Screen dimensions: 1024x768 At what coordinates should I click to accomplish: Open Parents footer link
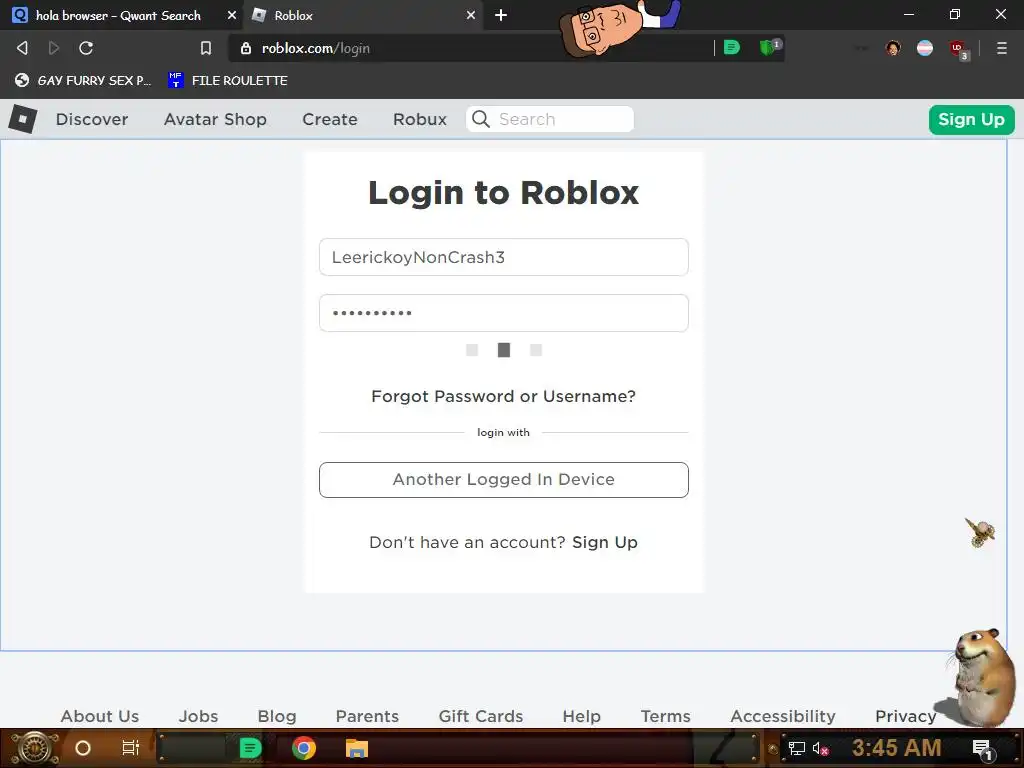(x=367, y=716)
